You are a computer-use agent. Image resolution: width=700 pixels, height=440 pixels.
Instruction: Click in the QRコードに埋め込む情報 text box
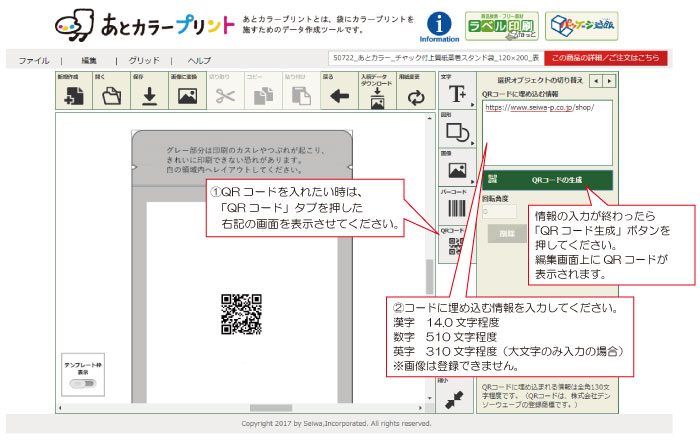point(547,133)
